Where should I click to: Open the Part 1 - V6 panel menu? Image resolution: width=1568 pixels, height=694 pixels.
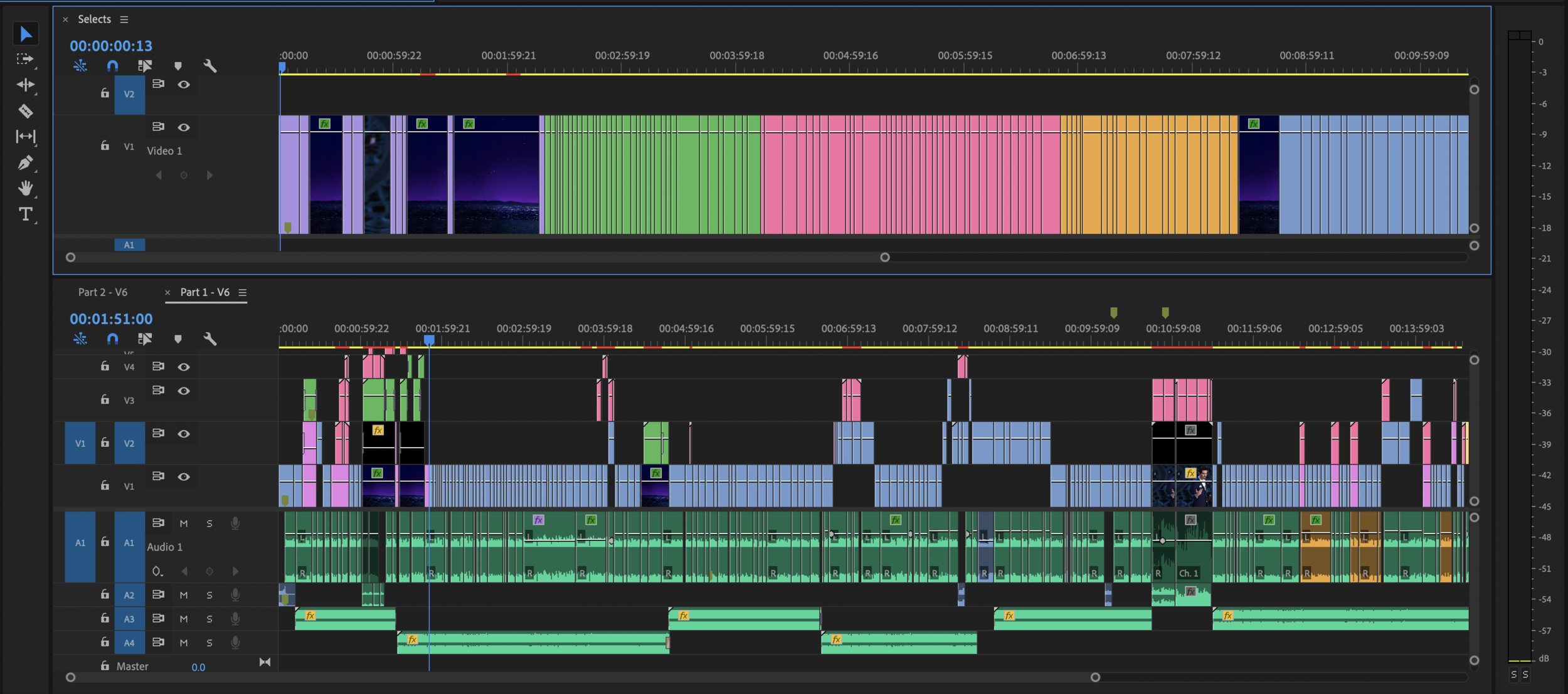(243, 292)
